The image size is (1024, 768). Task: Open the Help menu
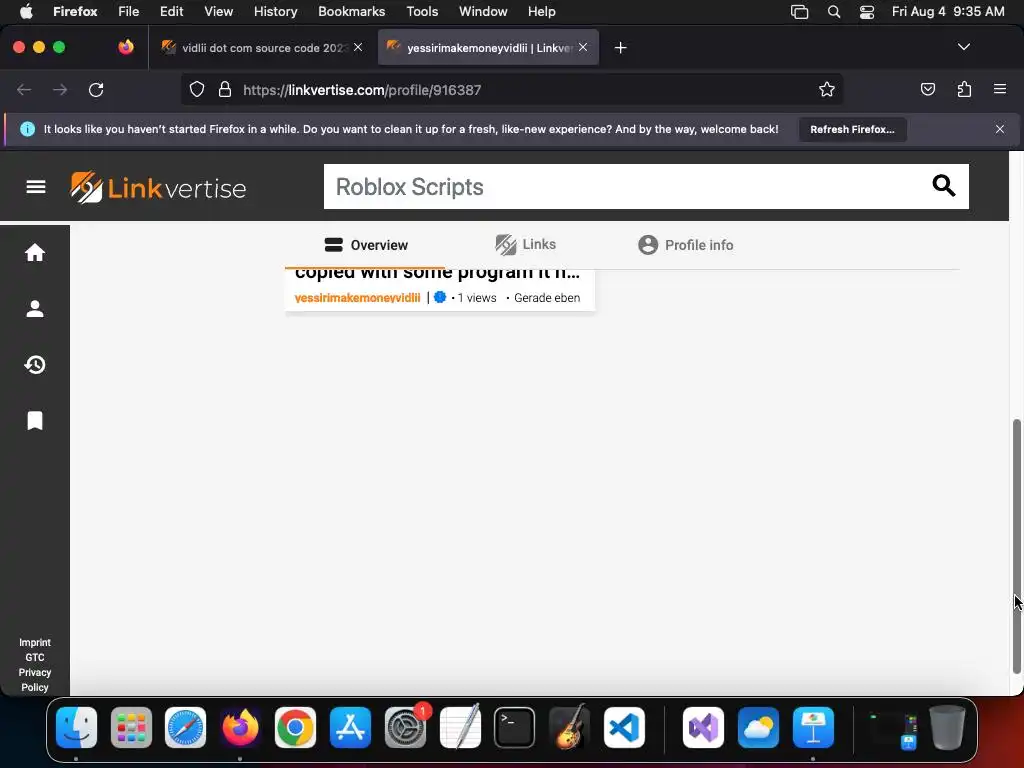click(541, 12)
